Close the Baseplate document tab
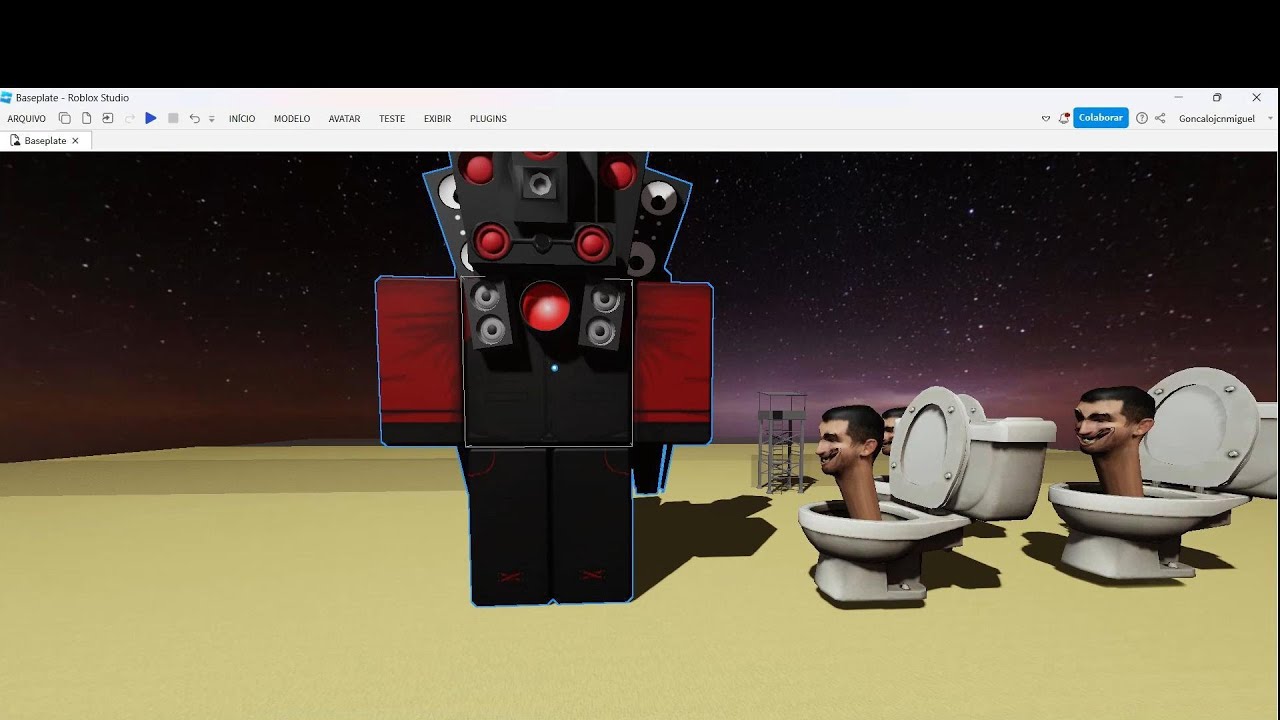This screenshot has width=1280, height=720. [x=75, y=141]
